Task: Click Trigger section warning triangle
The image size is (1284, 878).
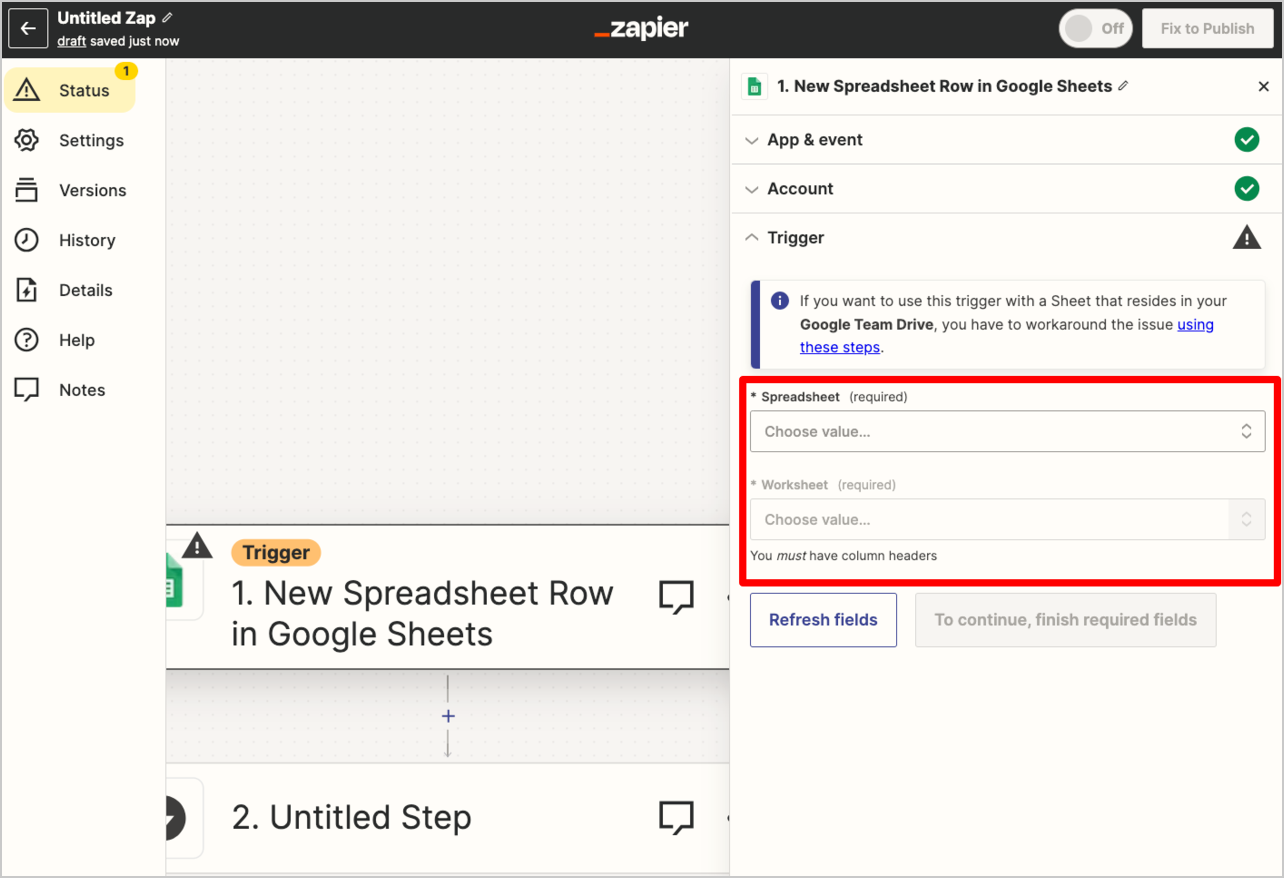Action: point(1246,237)
